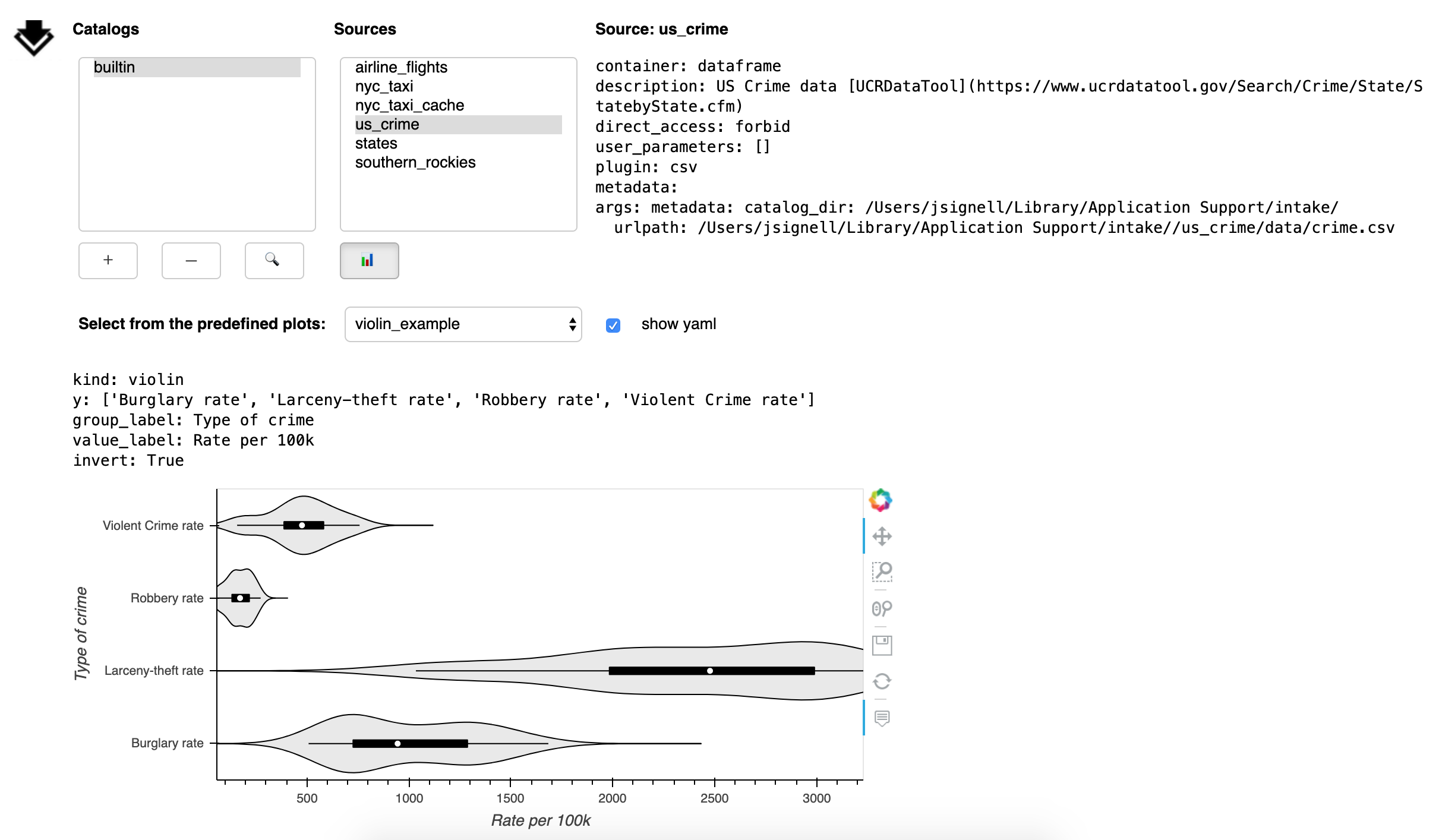Click the add catalog plus button
Image resolution: width=1439 pixels, height=840 pixels.
pos(108,260)
